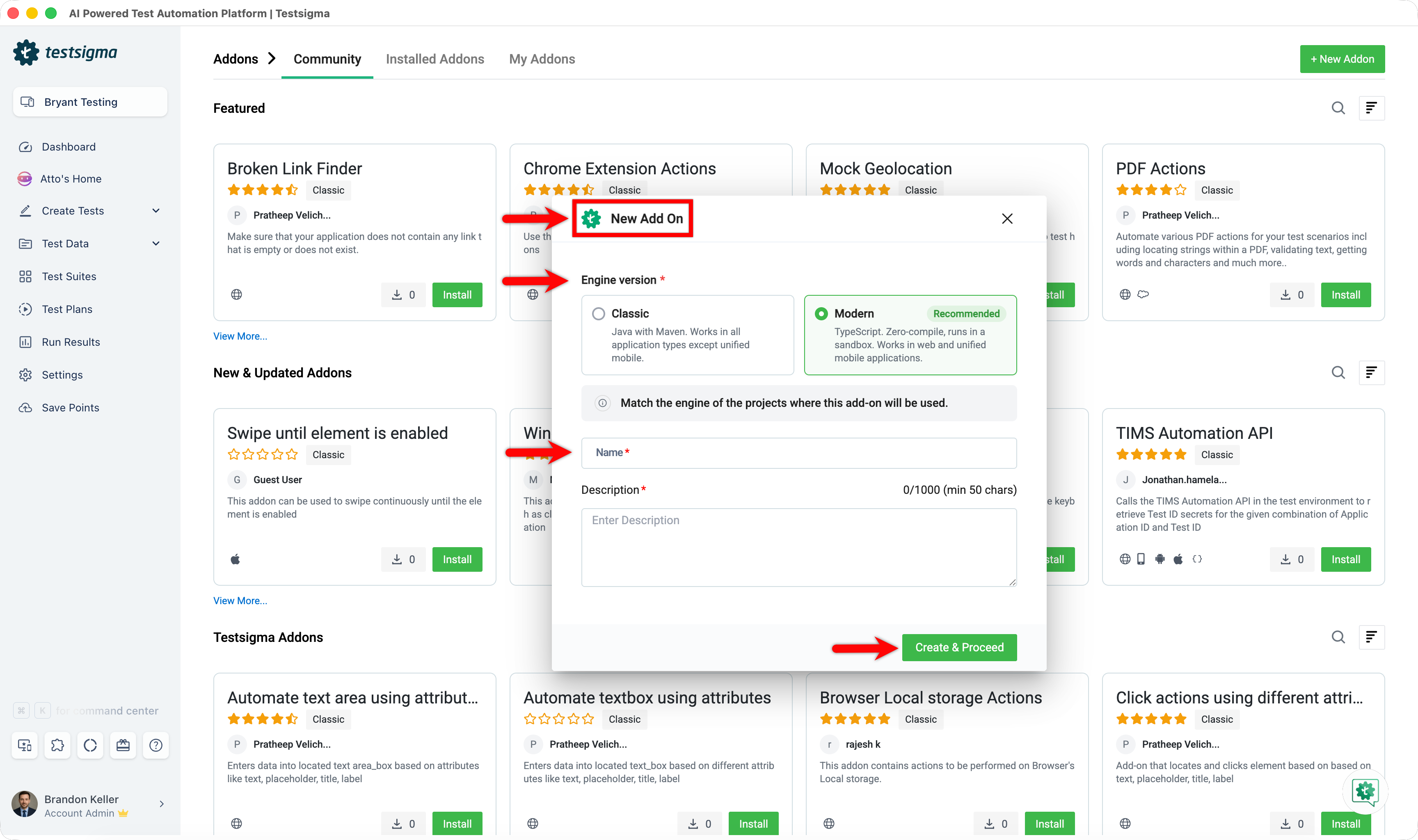Click the addon Name input field
The height and width of the screenshot is (840, 1418).
point(799,453)
